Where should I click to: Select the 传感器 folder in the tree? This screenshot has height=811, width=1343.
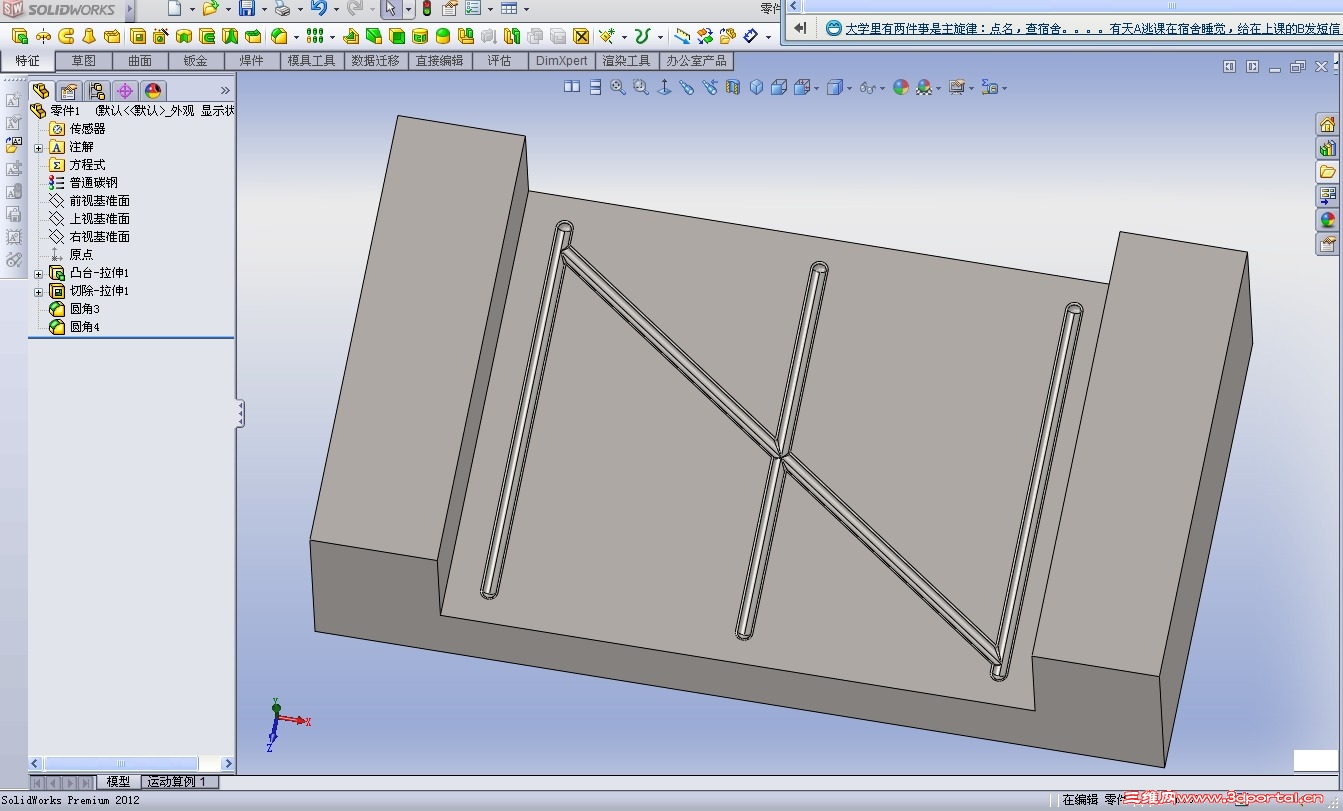87,129
